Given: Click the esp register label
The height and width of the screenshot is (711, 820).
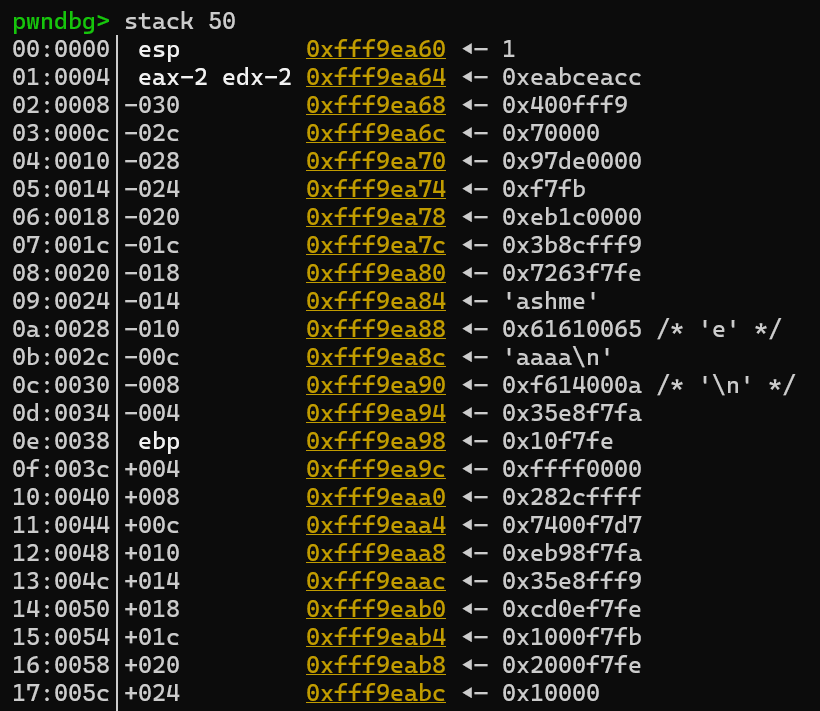Looking at the screenshot, I should tap(160, 49).
